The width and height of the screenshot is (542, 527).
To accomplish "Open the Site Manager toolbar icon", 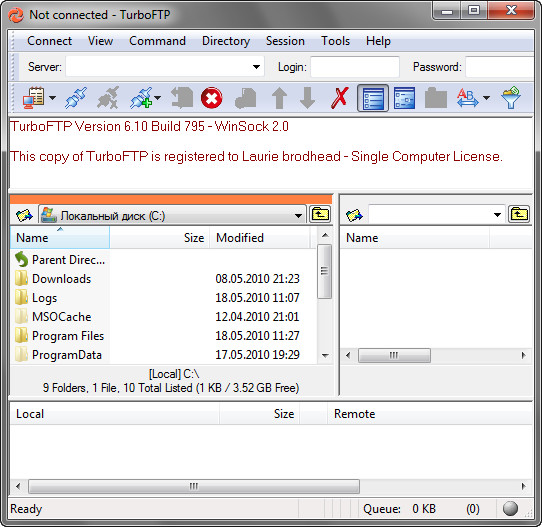I will tap(34, 98).
